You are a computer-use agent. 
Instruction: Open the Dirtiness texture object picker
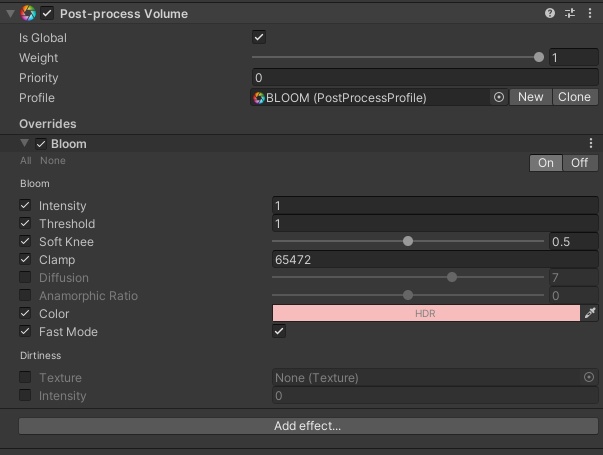coord(589,378)
